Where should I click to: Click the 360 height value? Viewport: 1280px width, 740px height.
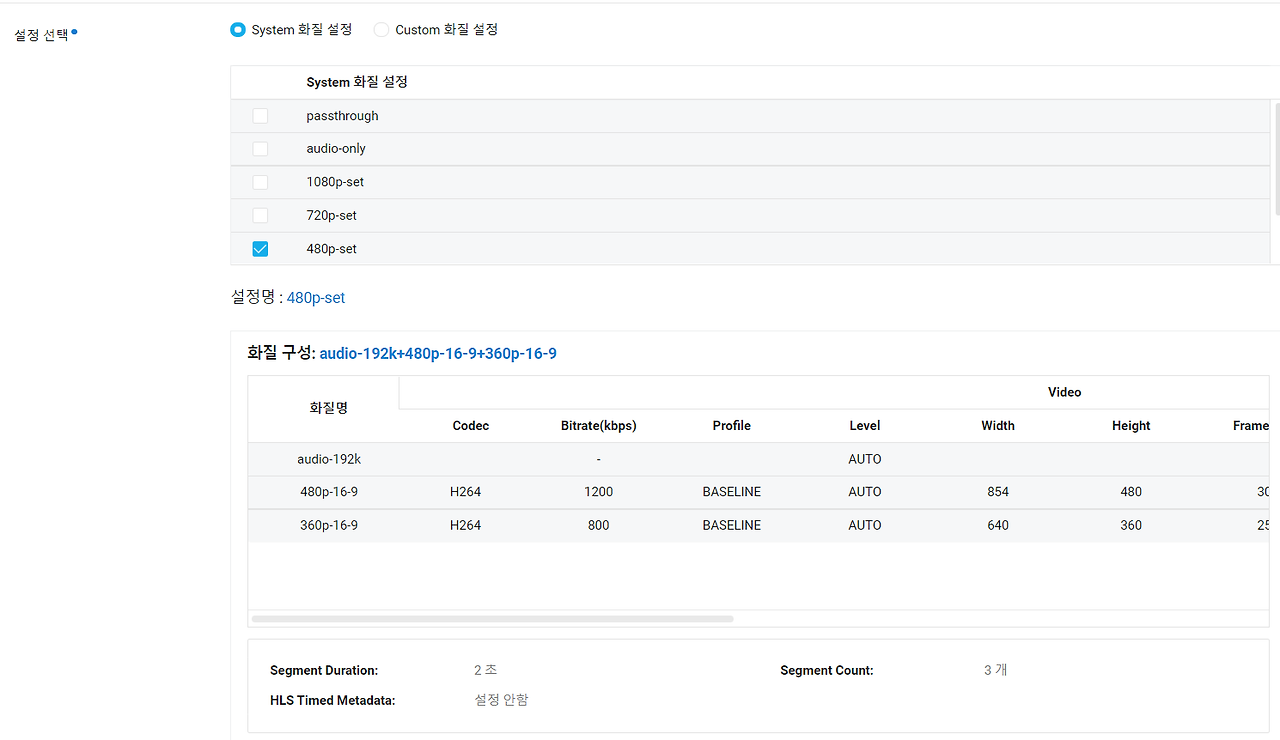click(1131, 525)
